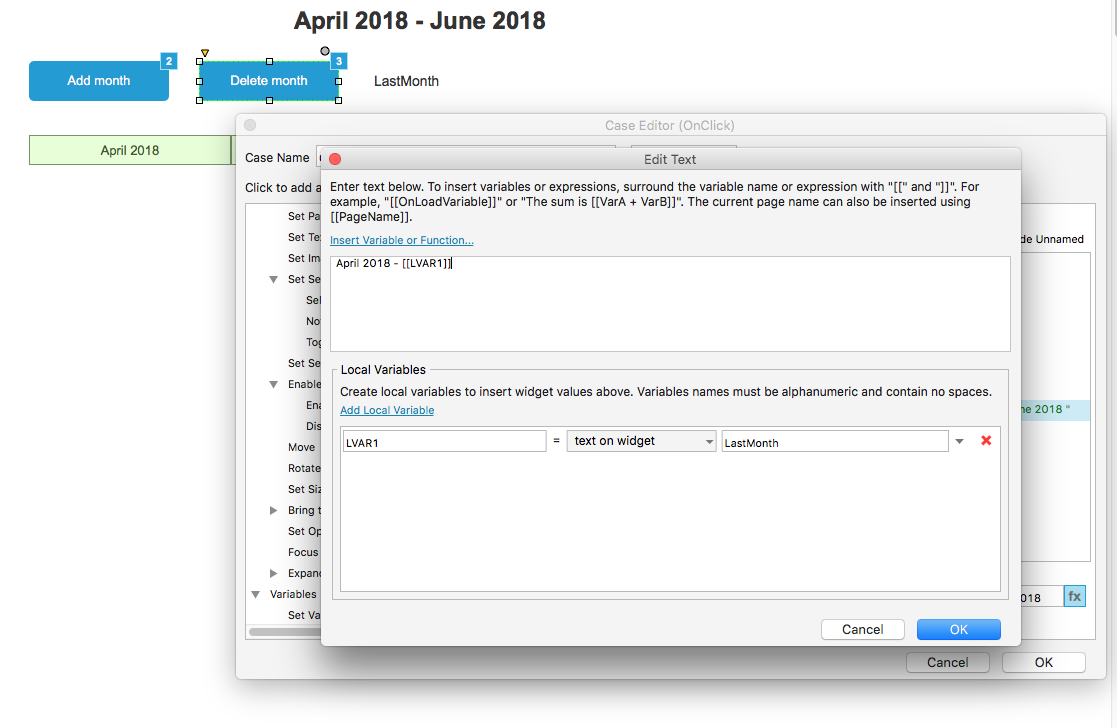Viewport: 1117px width, 728px height.
Task: Click the yellow triangle marker above Delete month
Action: [205, 53]
